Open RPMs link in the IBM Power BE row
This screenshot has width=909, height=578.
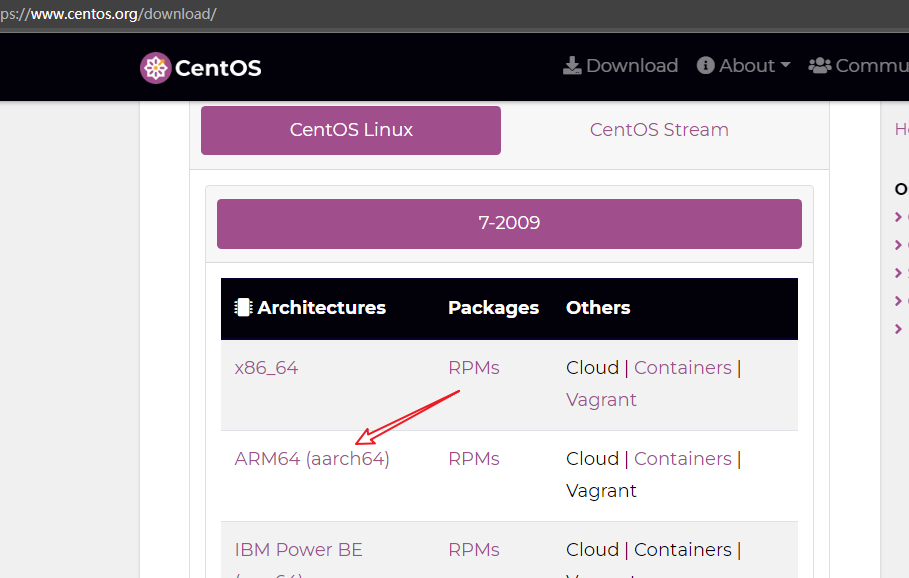(x=474, y=550)
